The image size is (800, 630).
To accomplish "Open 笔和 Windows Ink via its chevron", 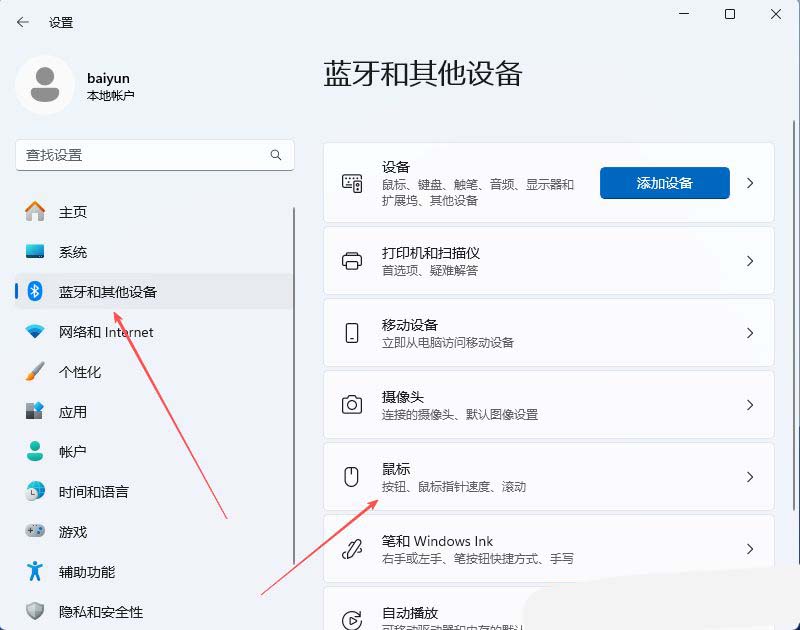I will coord(749,549).
